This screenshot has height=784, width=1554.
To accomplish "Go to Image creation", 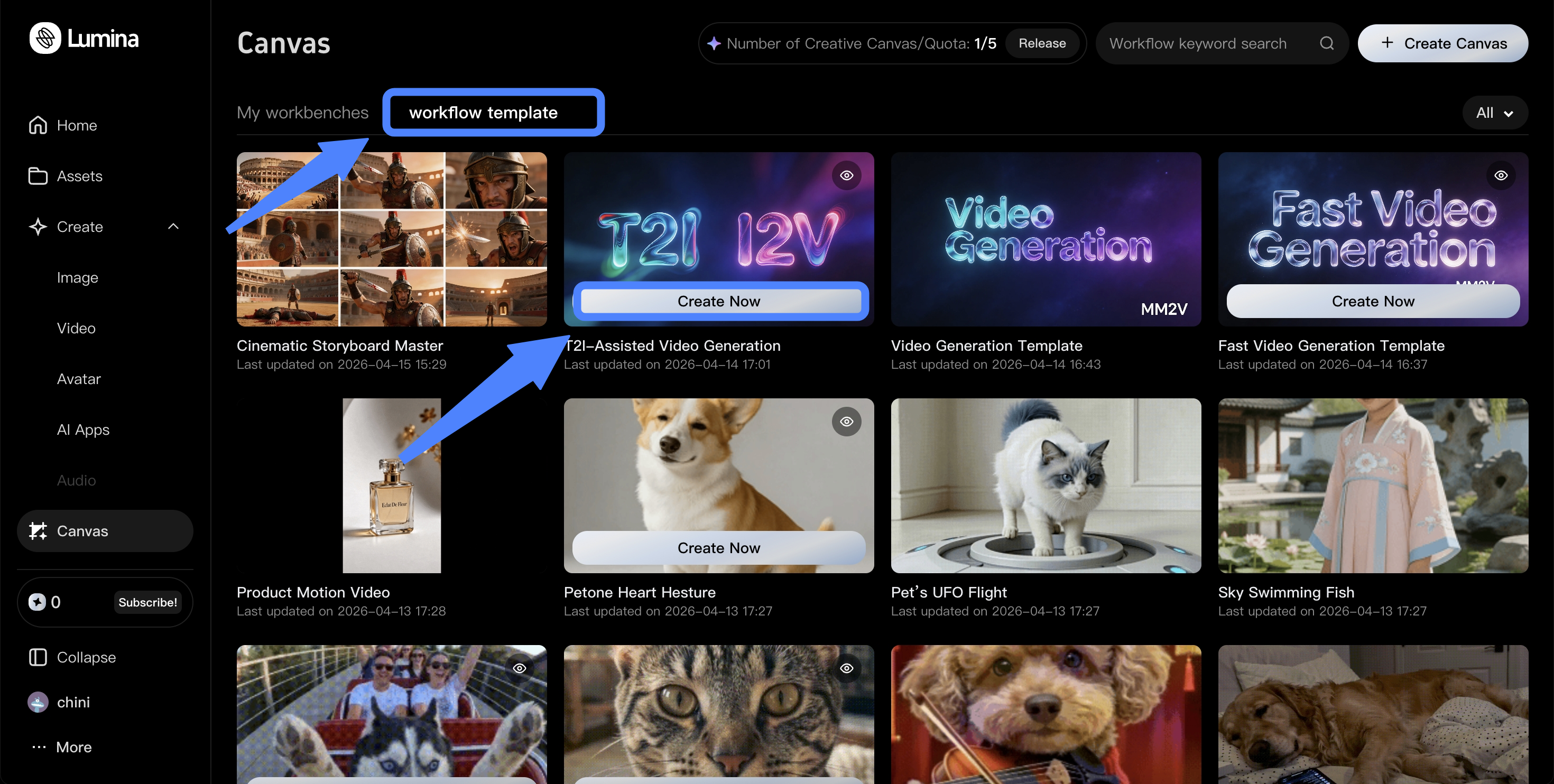I will pyautogui.click(x=77, y=277).
